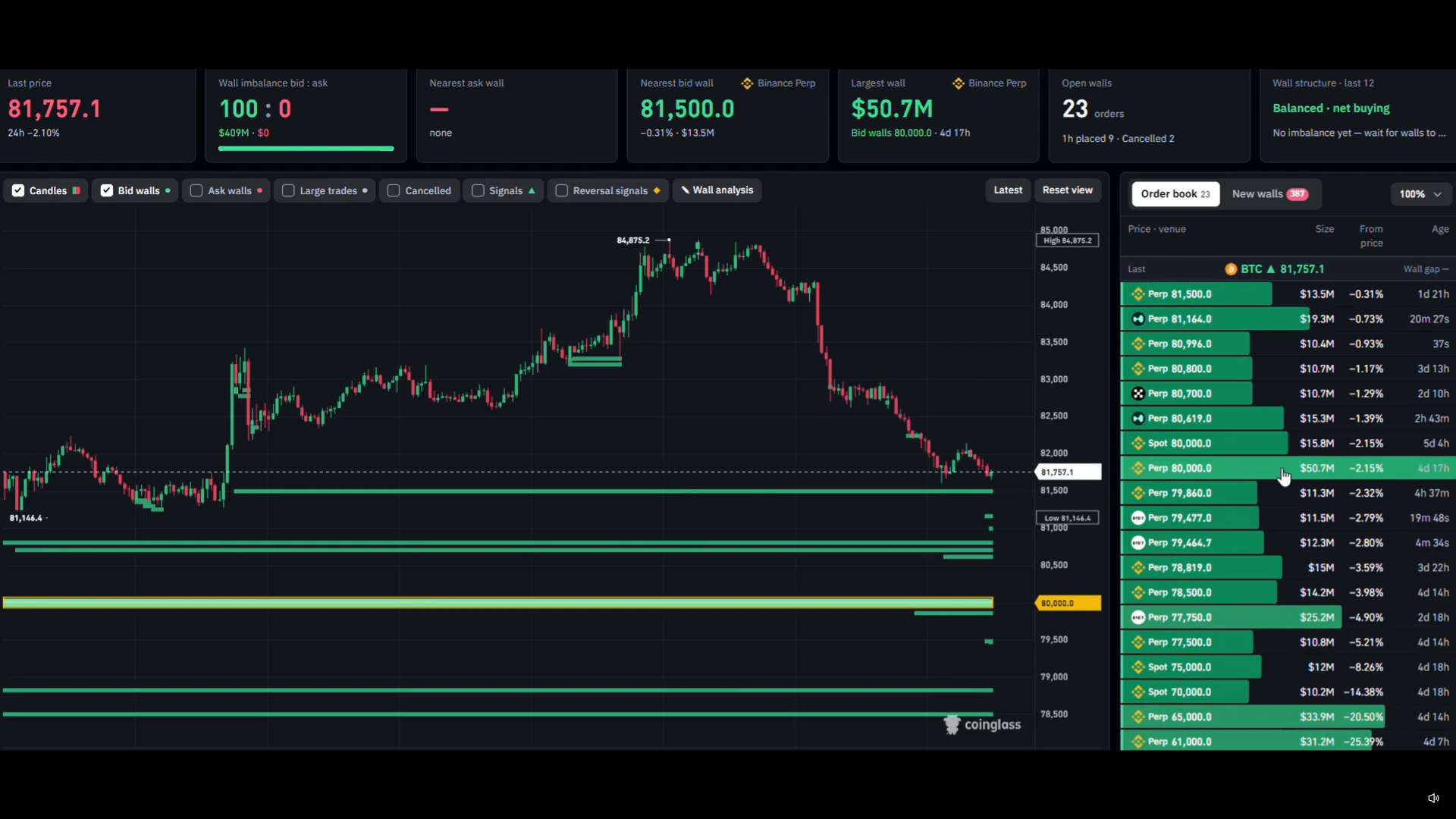Check the Reversal signals option
This screenshot has height=819, width=1456.
(562, 190)
